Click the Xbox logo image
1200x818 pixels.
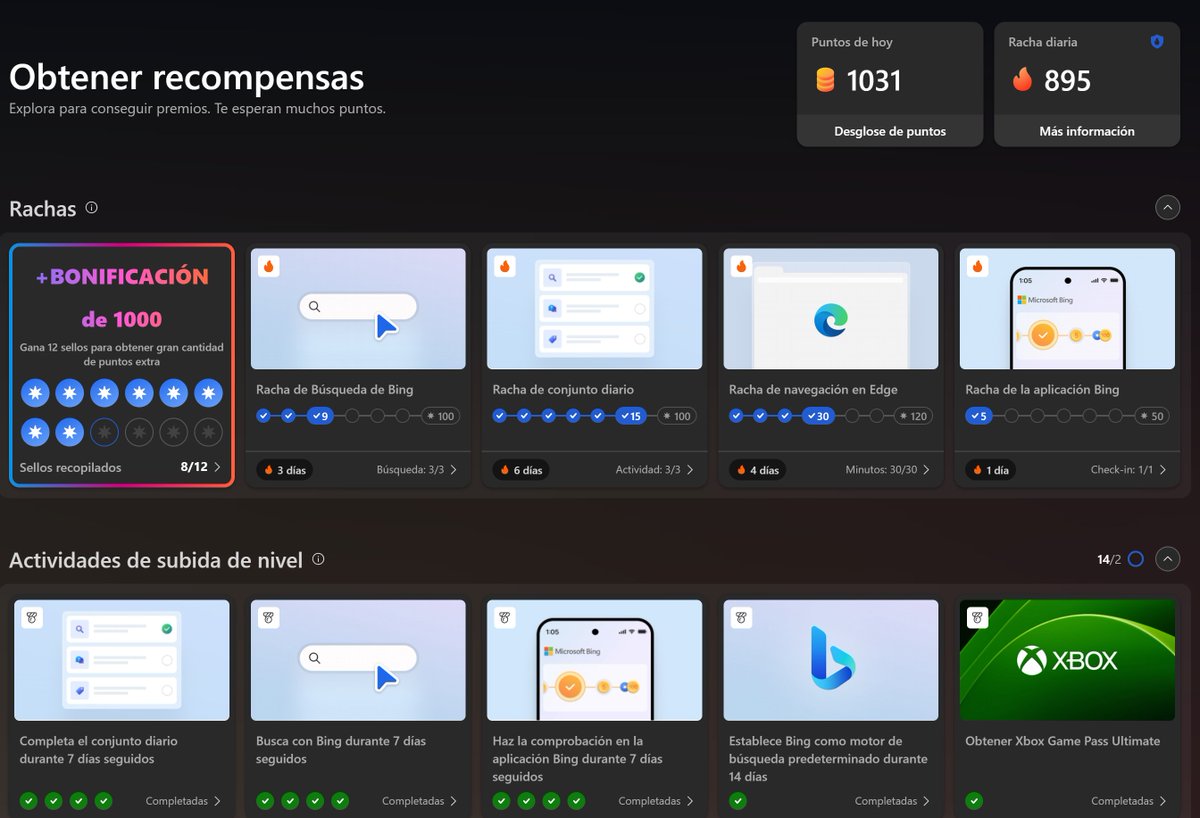(1067, 660)
